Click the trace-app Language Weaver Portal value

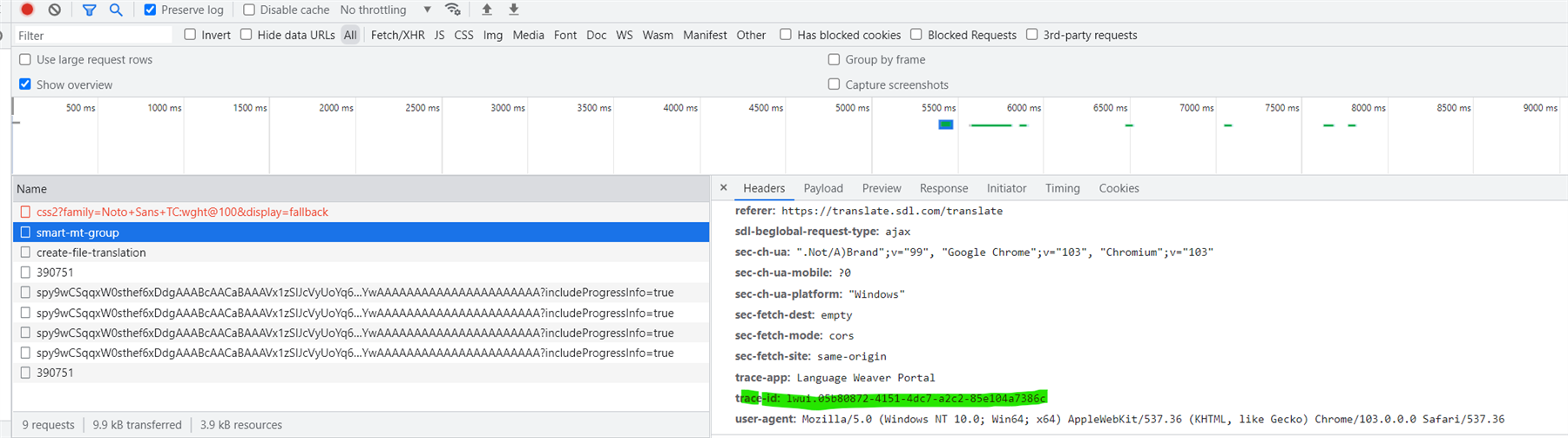click(866, 378)
